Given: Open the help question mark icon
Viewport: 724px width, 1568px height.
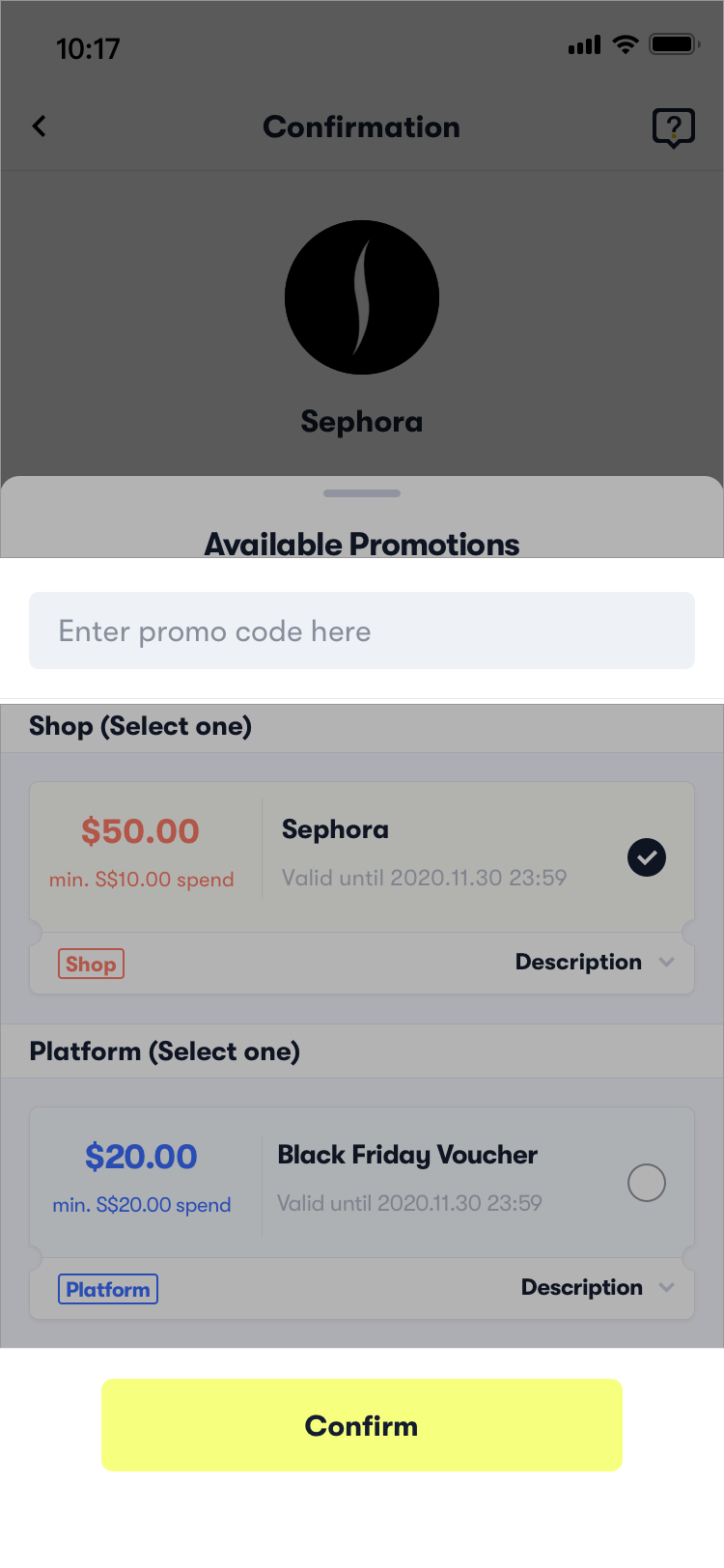Looking at the screenshot, I should pyautogui.click(x=674, y=127).
